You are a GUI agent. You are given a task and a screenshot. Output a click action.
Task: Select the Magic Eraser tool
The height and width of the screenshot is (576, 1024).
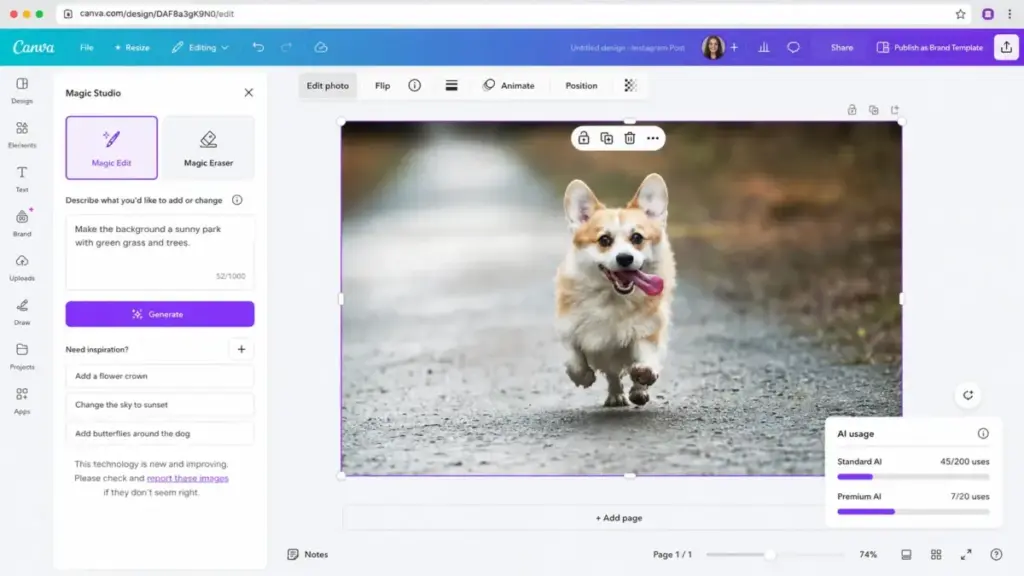(x=208, y=148)
